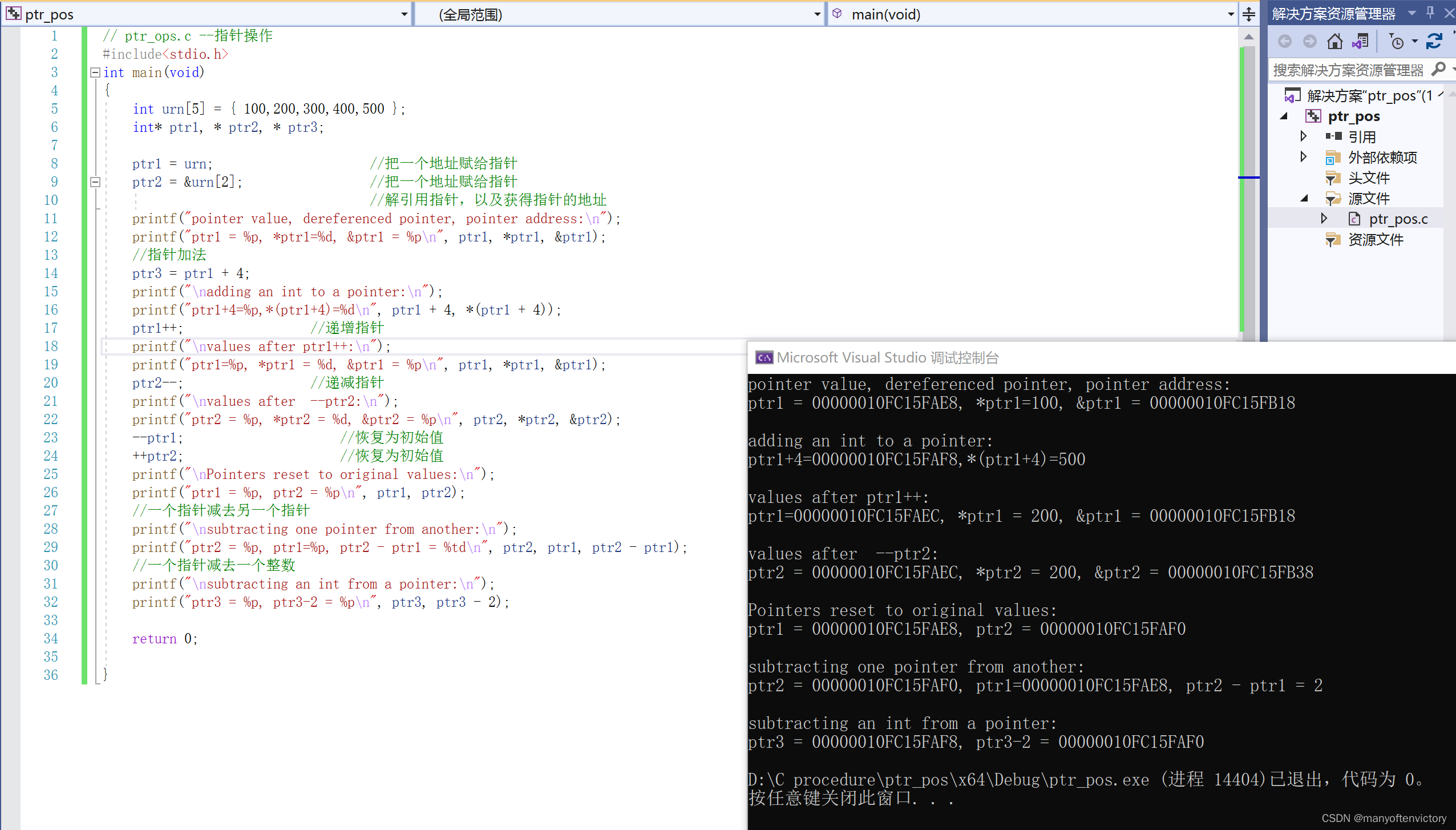Click the 引用 references icon

coord(1333,137)
